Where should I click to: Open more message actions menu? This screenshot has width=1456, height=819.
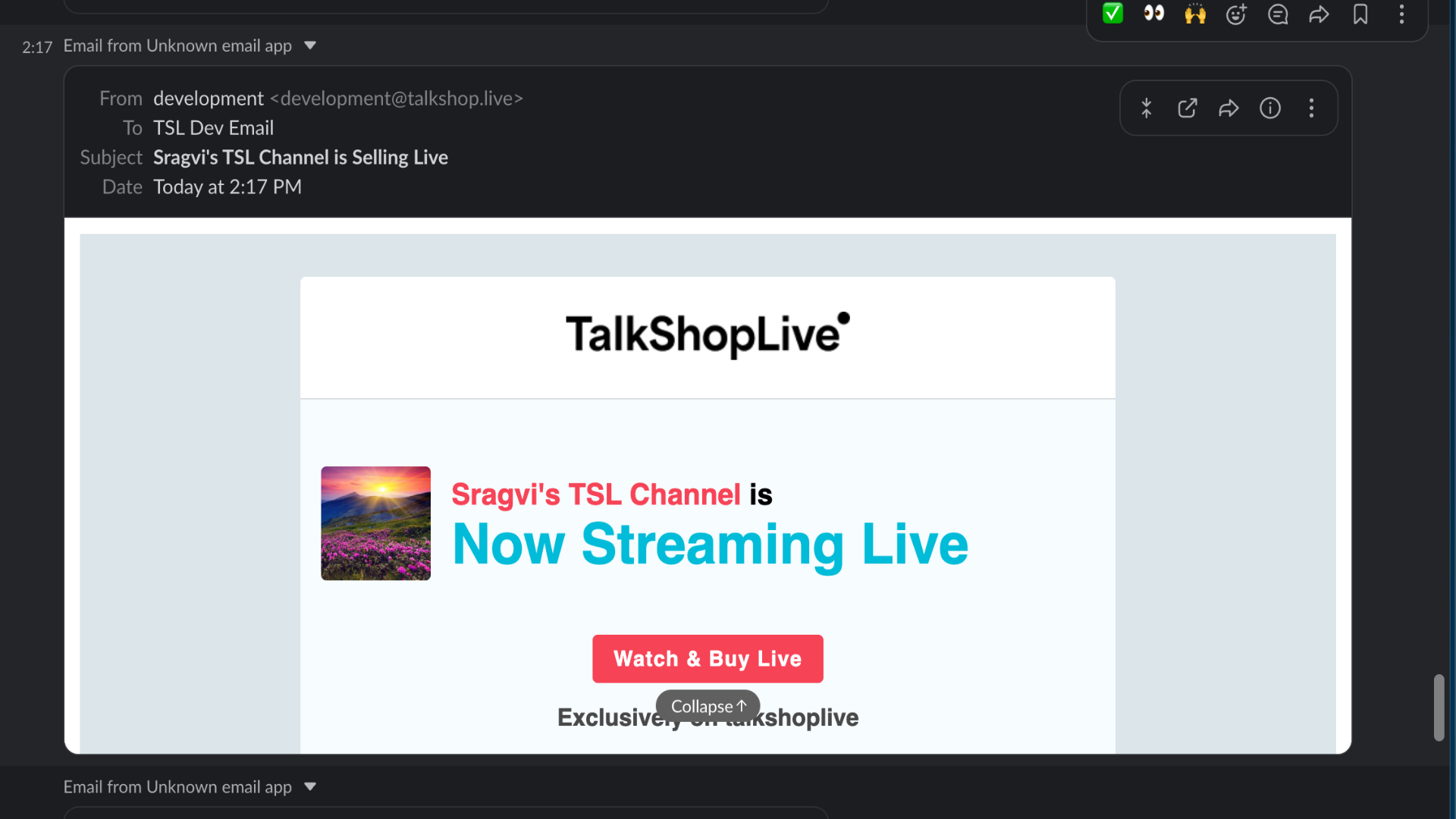[1401, 14]
